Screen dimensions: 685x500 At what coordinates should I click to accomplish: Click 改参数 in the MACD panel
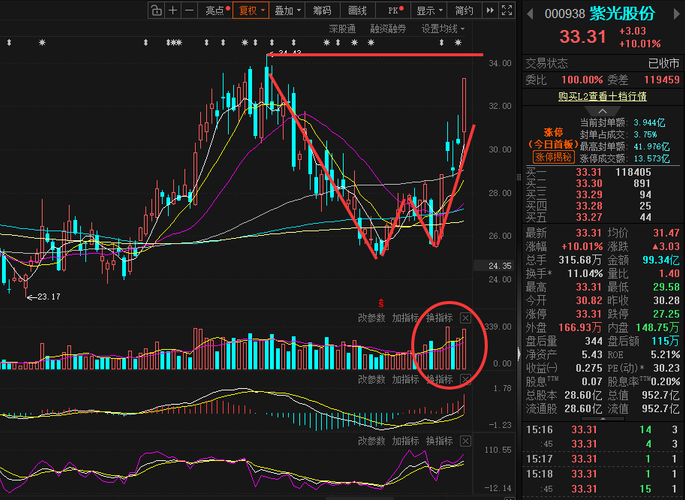372,379
